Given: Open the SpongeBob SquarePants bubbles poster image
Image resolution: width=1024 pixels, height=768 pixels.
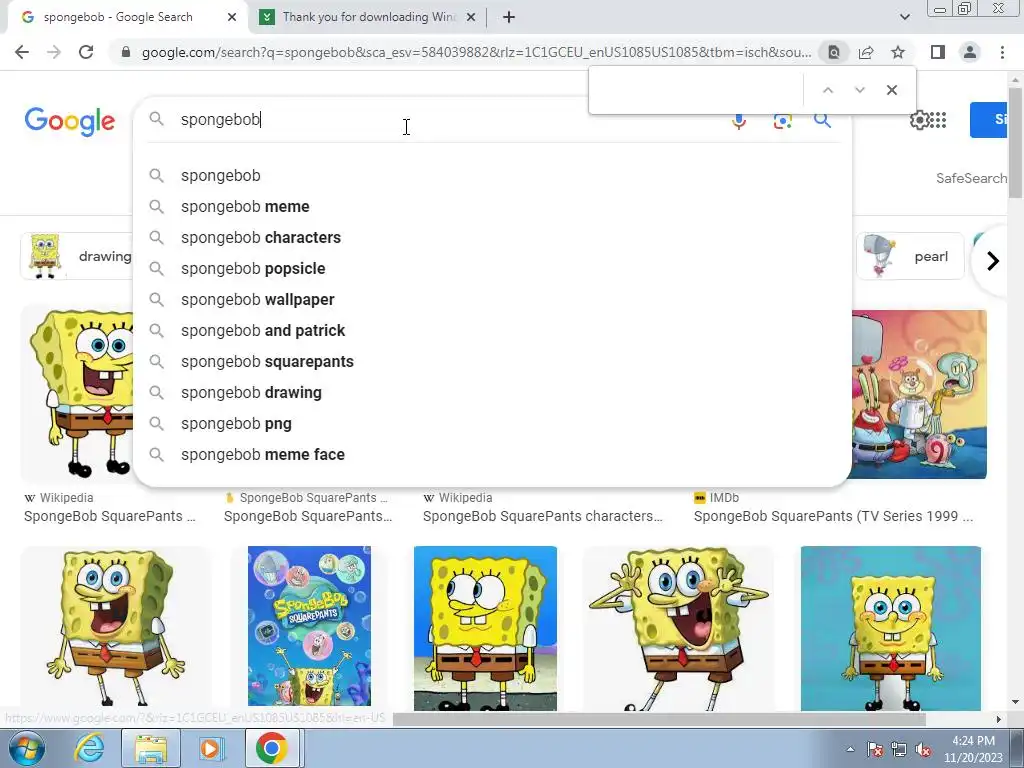Looking at the screenshot, I should click(309, 626).
